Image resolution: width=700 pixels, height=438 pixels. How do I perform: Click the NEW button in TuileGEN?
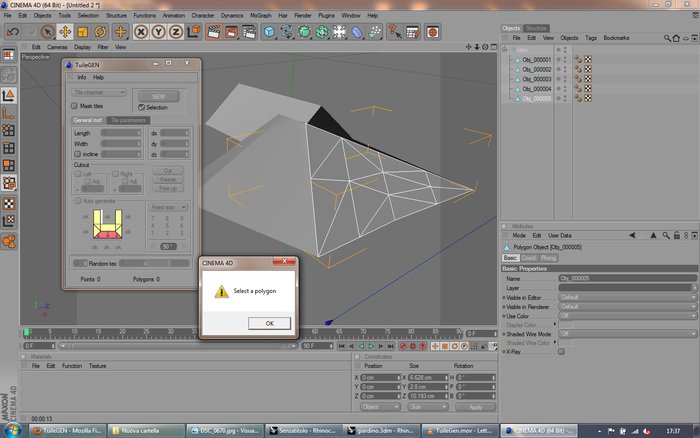(158, 96)
